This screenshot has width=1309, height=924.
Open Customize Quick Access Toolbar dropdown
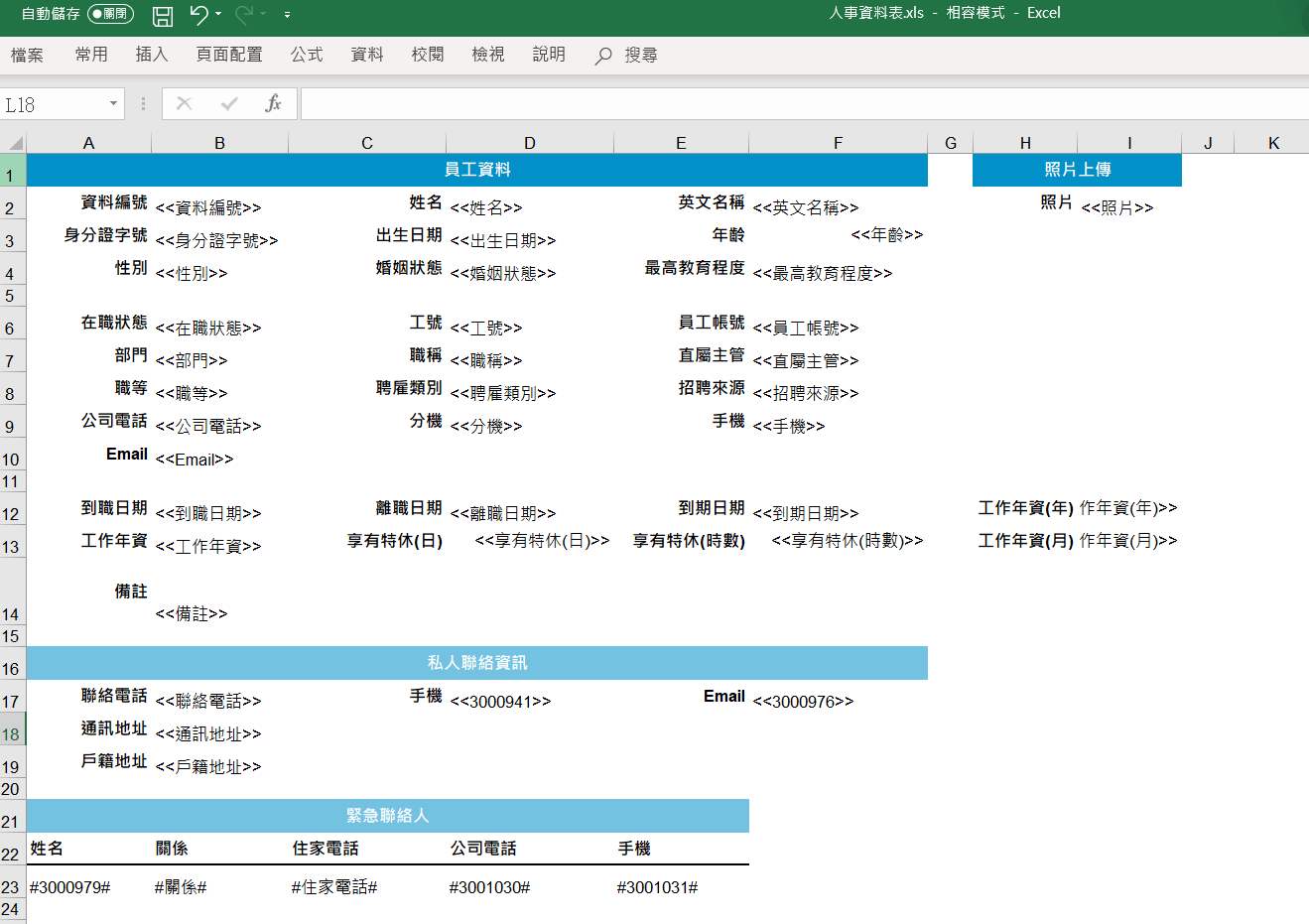pyautogui.click(x=287, y=15)
